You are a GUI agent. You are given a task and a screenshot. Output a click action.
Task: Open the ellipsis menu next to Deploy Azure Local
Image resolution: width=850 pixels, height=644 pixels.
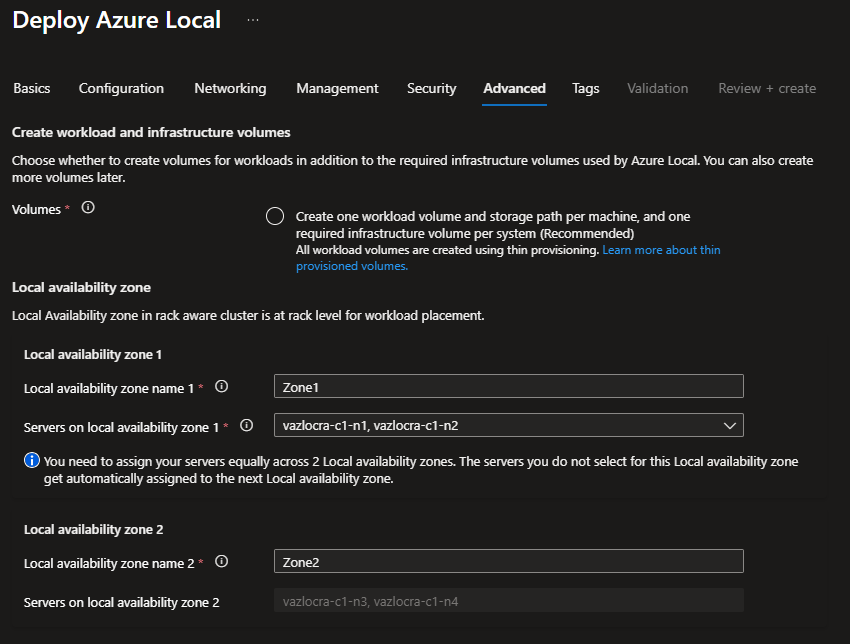pos(252,20)
